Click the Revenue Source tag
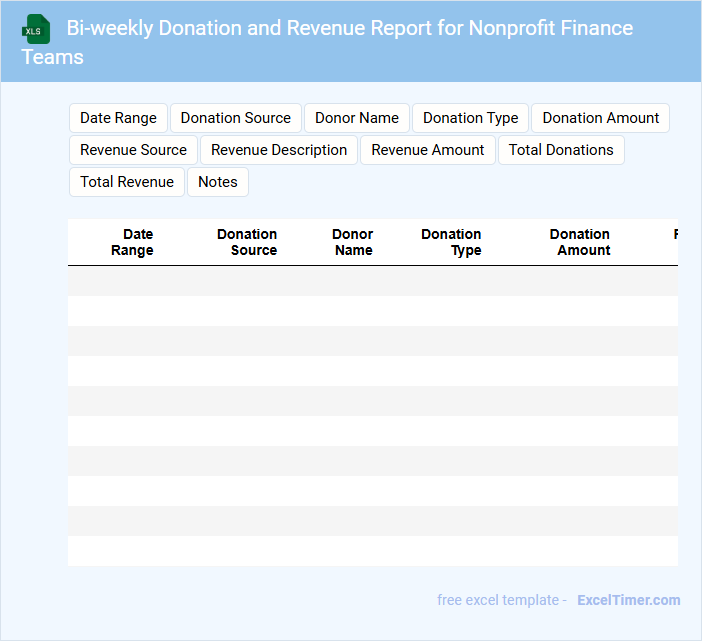Image resolution: width=702 pixels, height=641 pixels. coord(133,150)
